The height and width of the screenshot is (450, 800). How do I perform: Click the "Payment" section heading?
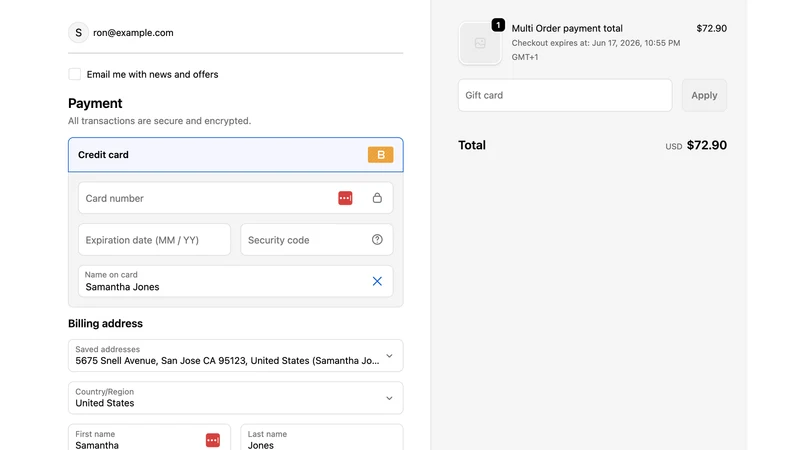[x=95, y=104]
